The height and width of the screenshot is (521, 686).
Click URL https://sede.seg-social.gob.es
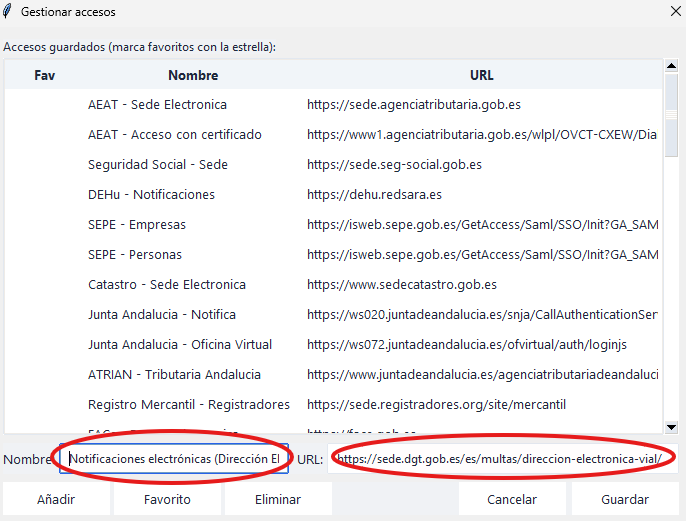point(394,164)
